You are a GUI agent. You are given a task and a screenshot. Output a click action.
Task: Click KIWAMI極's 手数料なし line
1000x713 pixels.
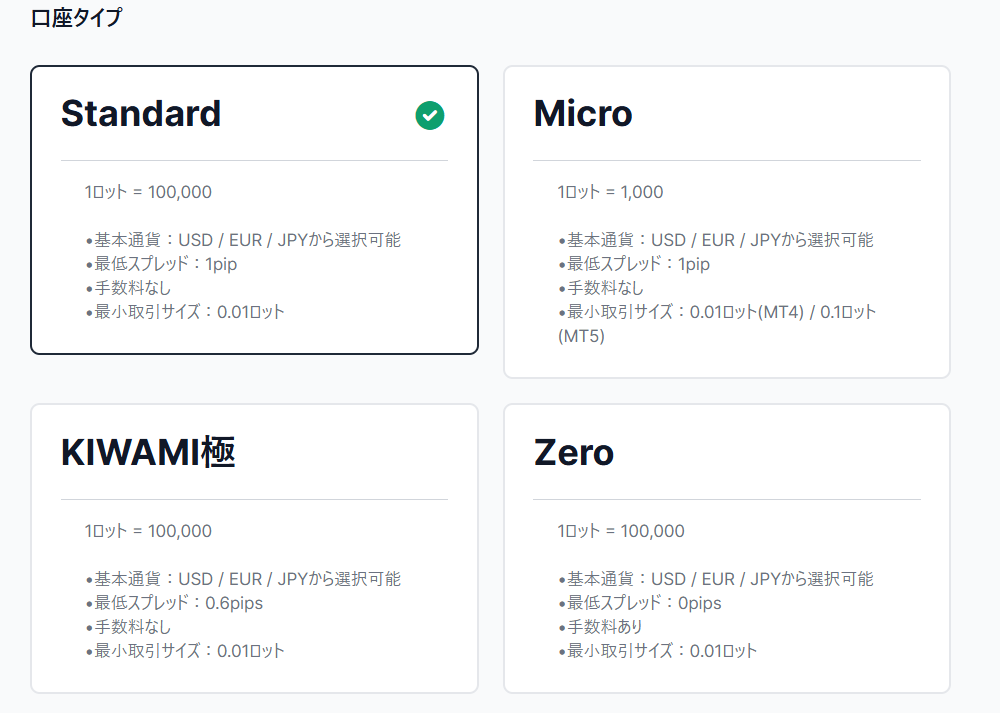pyautogui.click(x=128, y=627)
